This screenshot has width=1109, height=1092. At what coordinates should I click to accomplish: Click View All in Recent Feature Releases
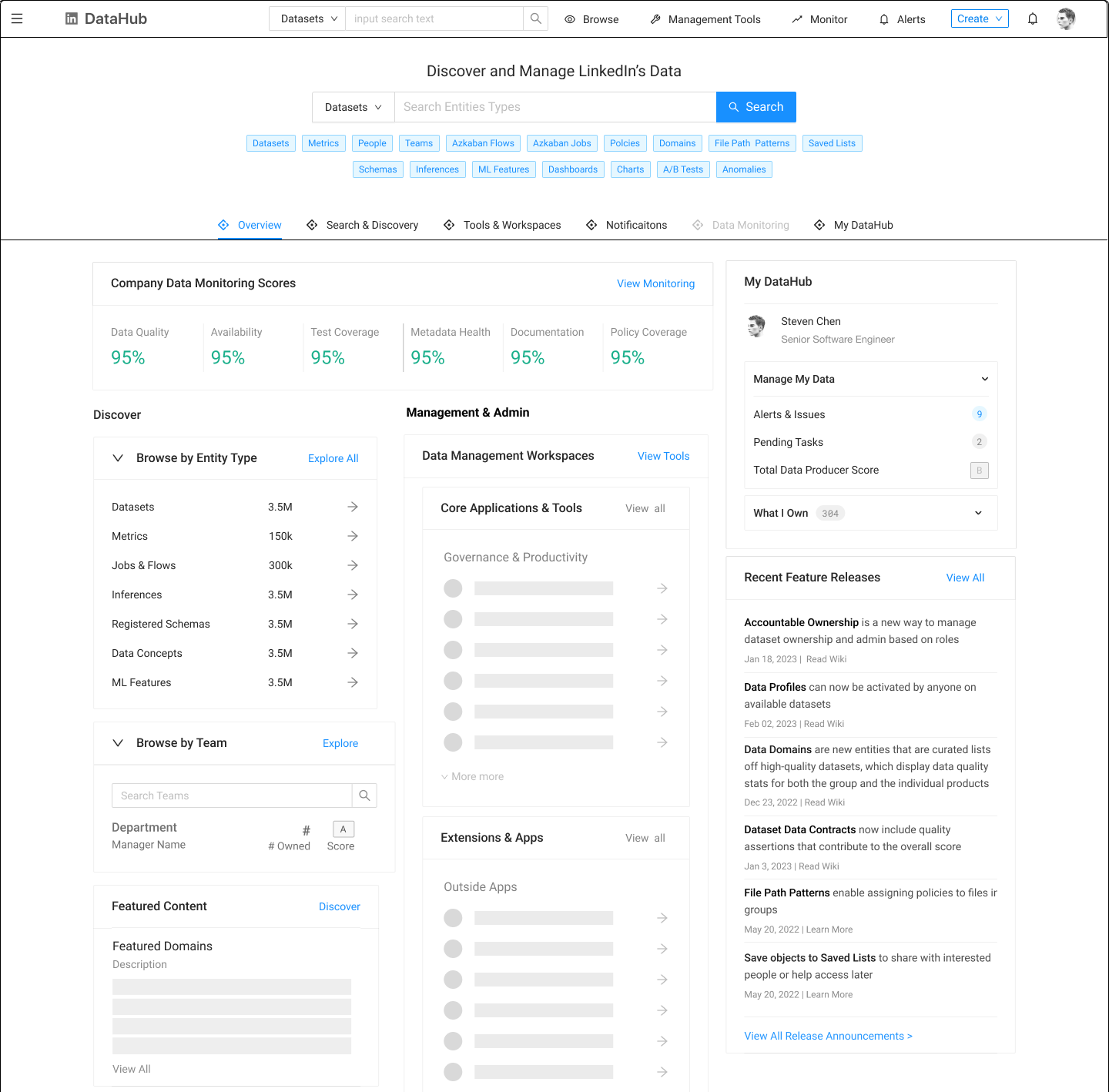click(x=965, y=578)
